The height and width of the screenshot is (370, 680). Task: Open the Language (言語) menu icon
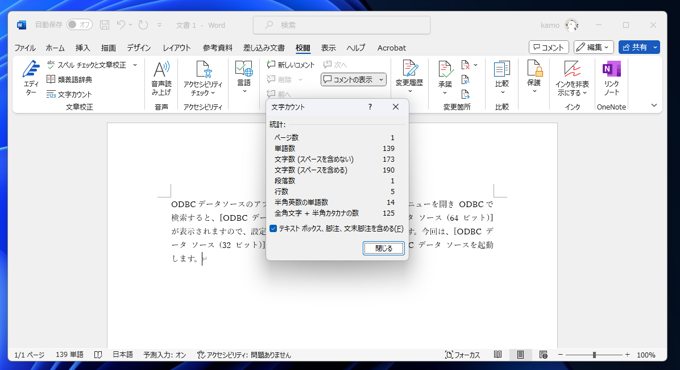tap(244, 69)
